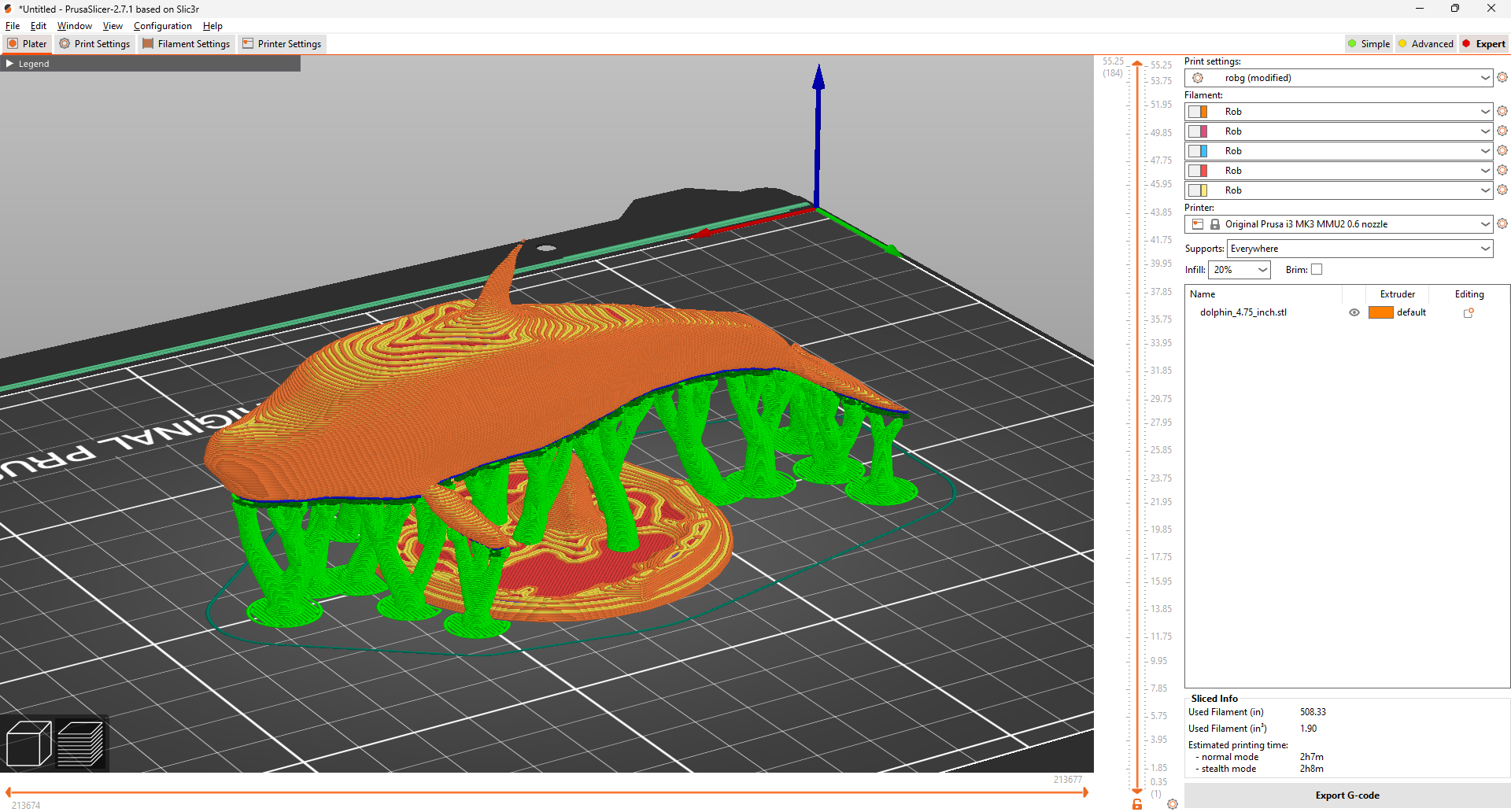Select the sliced layers preview icon
Screen dimensions: 1511x812
tap(80, 744)
